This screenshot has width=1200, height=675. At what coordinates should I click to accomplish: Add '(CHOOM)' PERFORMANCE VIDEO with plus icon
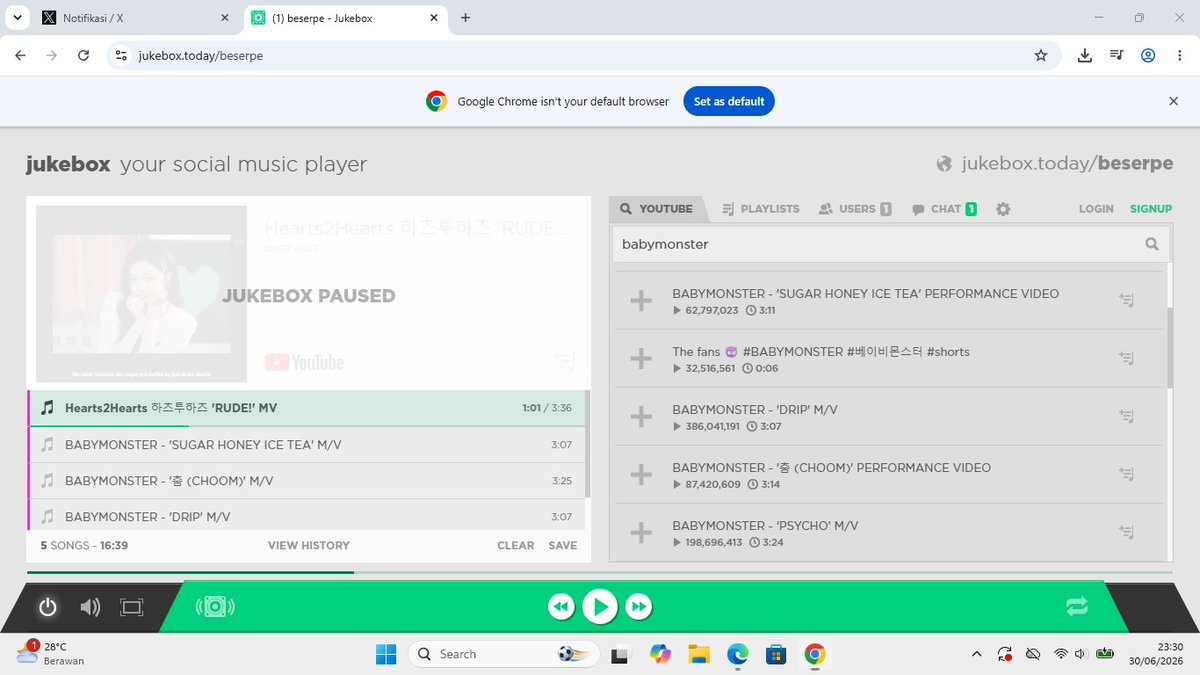[x=641, y=475]
